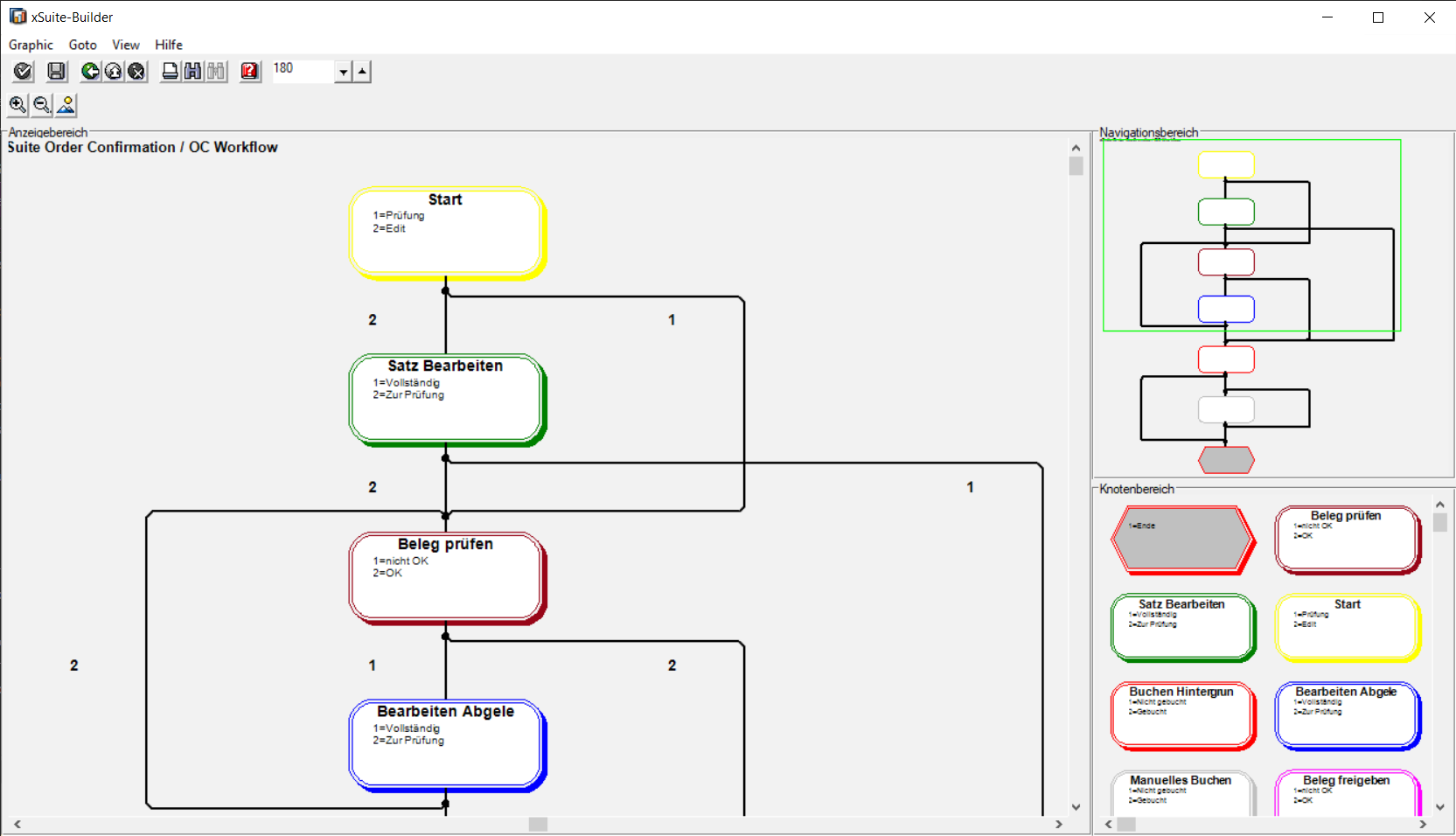Click the green back arrow icon
Viewport: 1456px width, 836px height.
pos(90,72)
